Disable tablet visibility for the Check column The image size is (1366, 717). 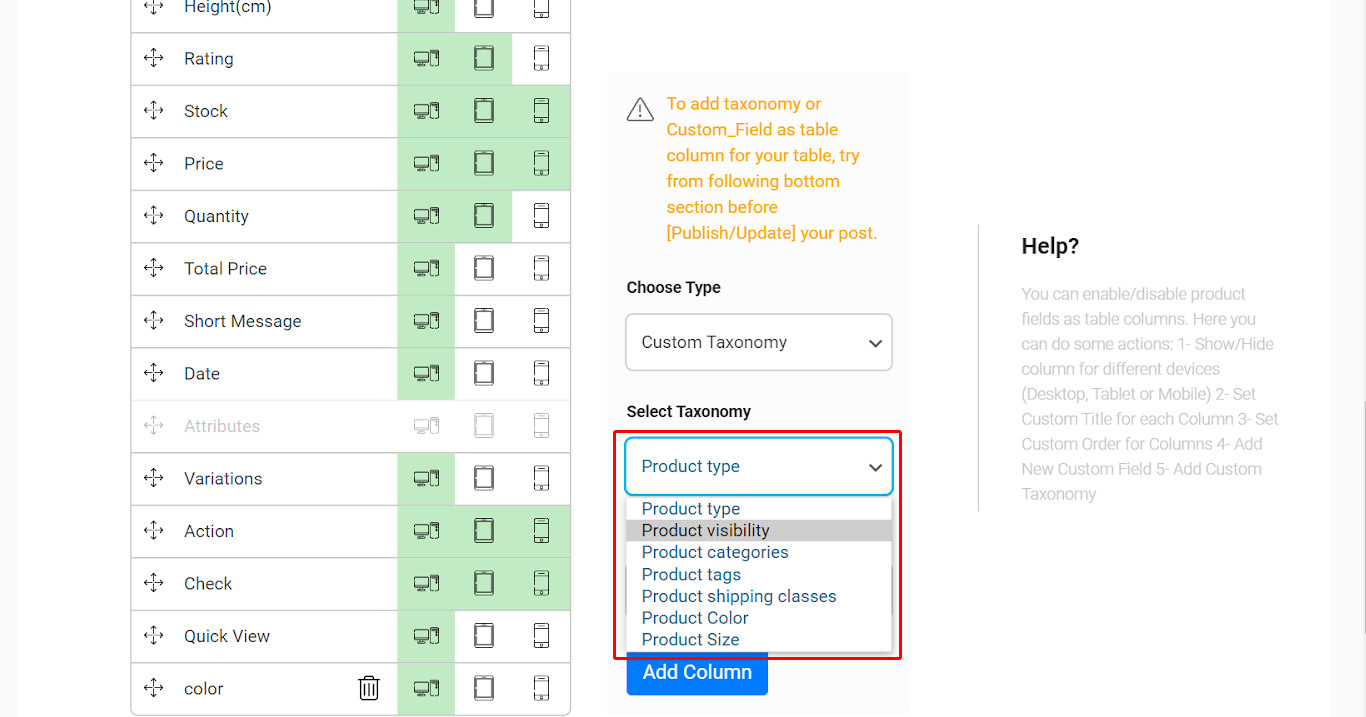tap(484, 583)
